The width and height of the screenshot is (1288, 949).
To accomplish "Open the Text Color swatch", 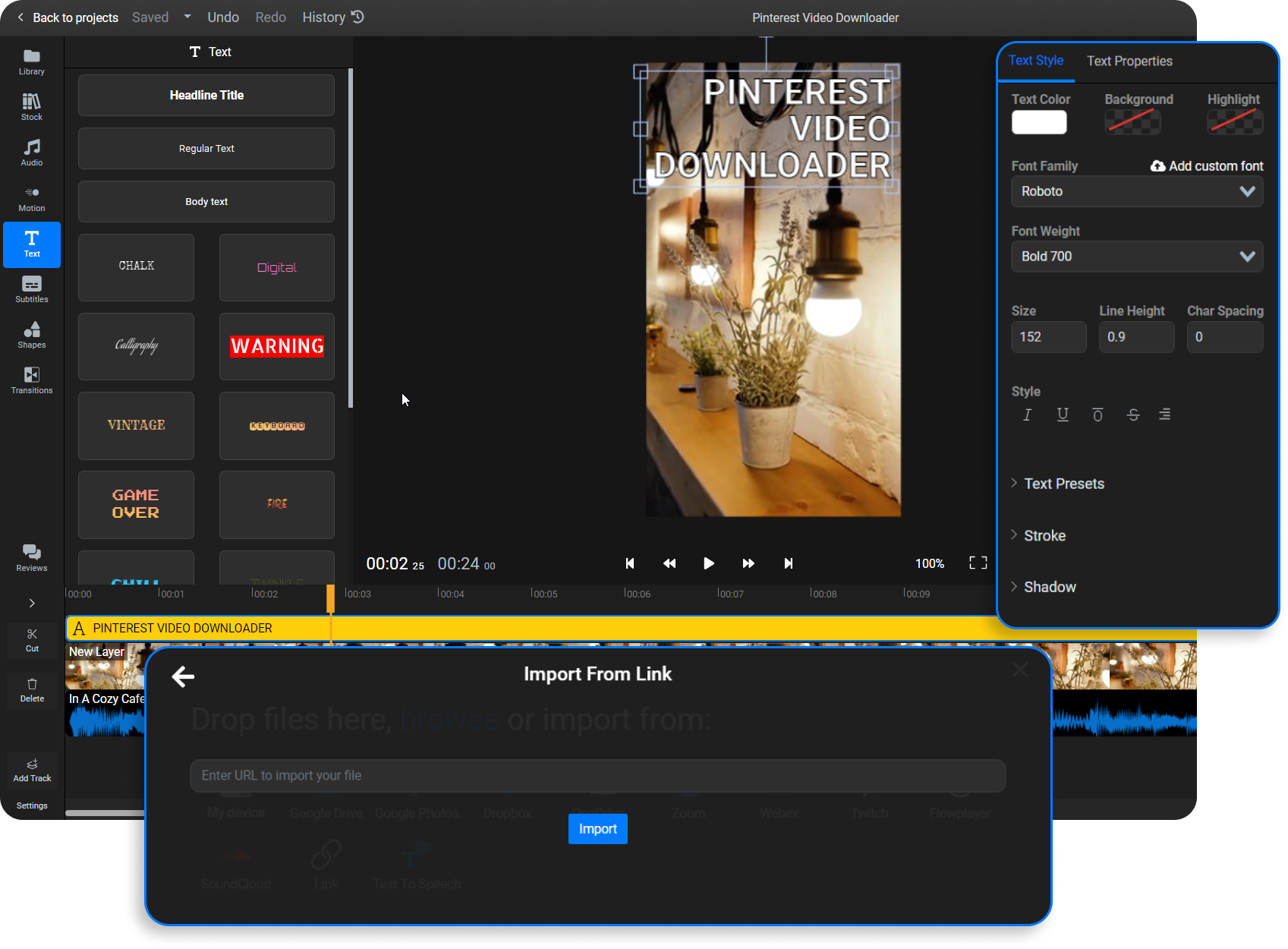I will tap(1038, 122).
